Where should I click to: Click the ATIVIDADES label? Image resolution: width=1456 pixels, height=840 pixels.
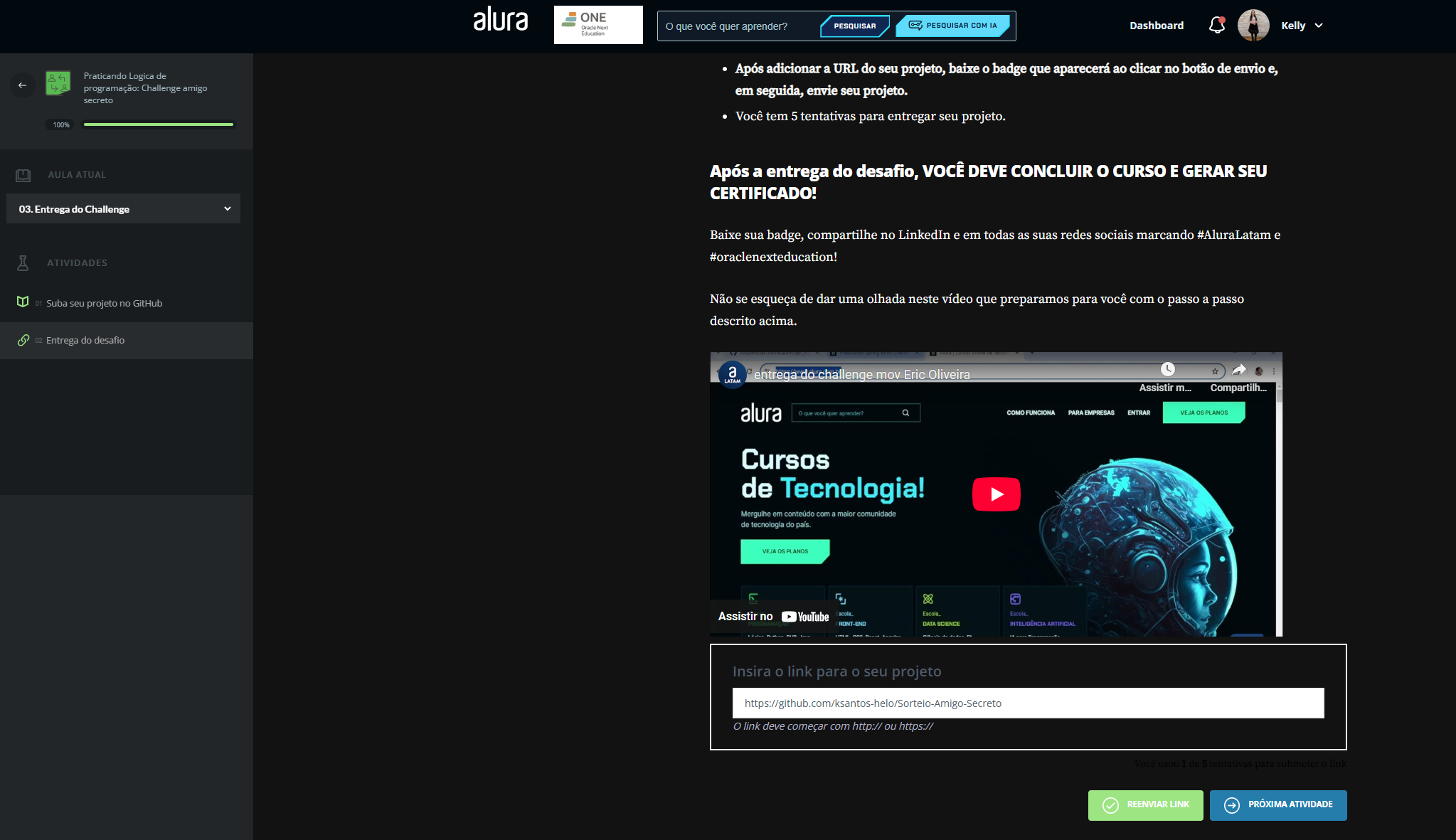(78, 263)
